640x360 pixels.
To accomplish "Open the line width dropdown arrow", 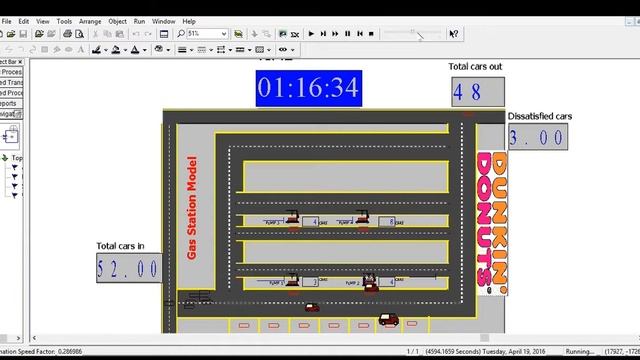I will click(x=191, y=50).
